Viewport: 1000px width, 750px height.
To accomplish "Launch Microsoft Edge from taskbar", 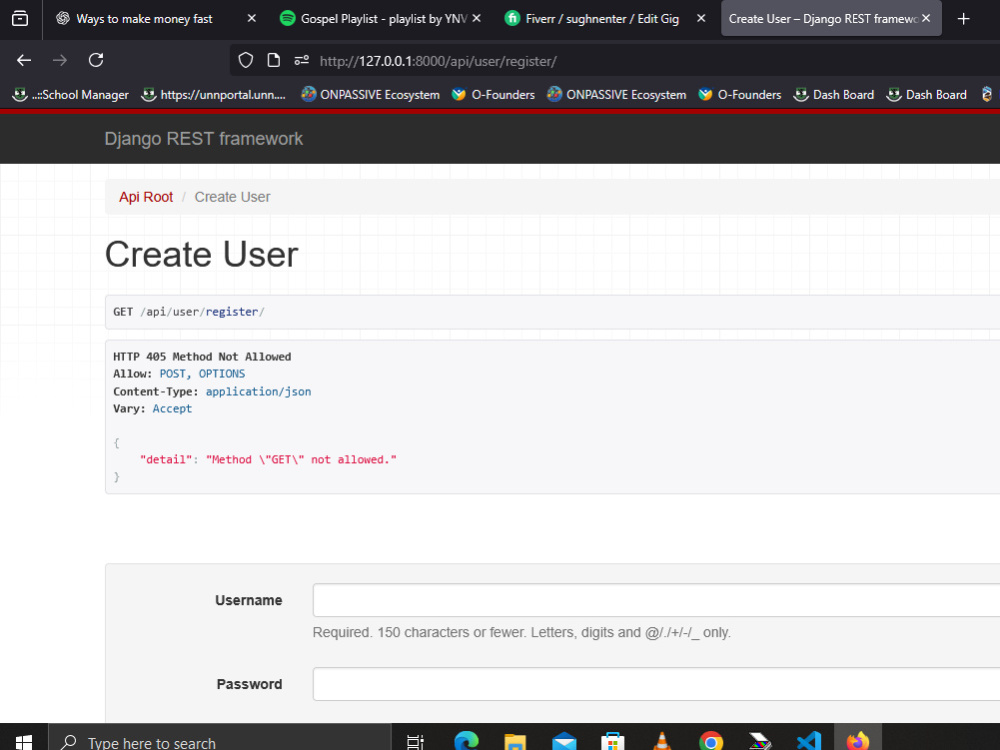I will click(466, 740).
